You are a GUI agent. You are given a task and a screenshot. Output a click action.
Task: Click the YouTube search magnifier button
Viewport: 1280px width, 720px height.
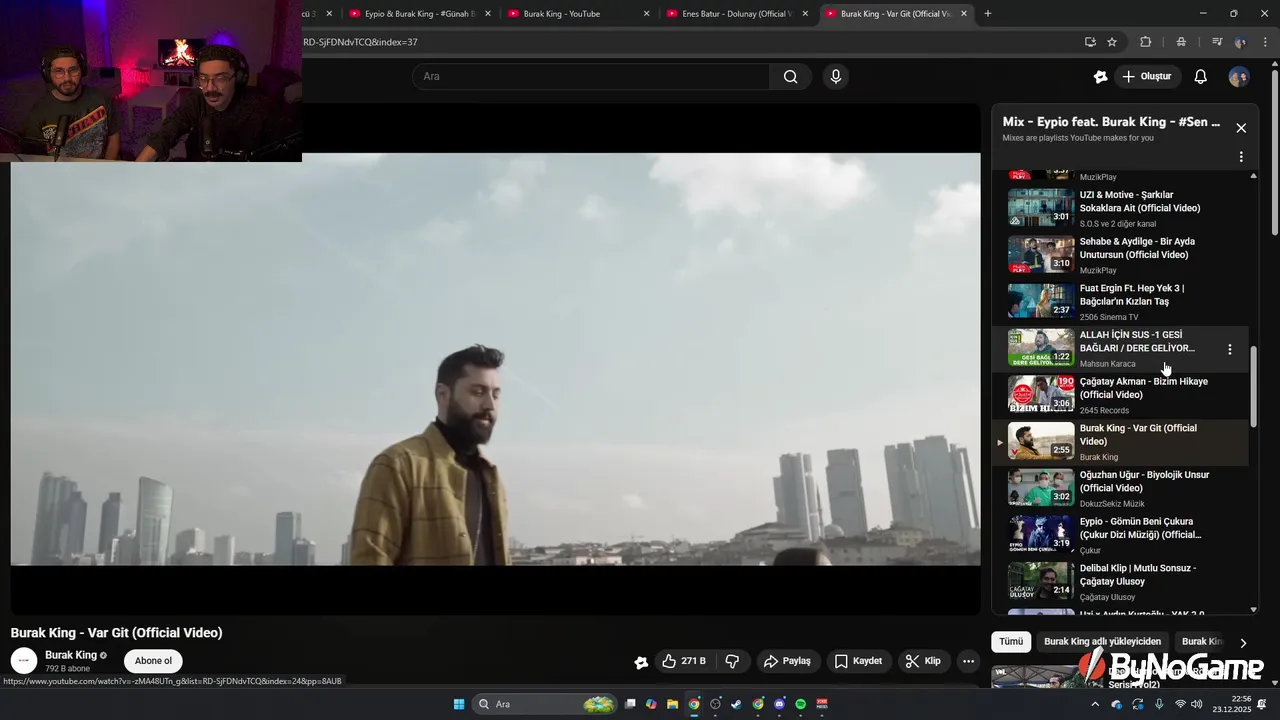[790, 77]
